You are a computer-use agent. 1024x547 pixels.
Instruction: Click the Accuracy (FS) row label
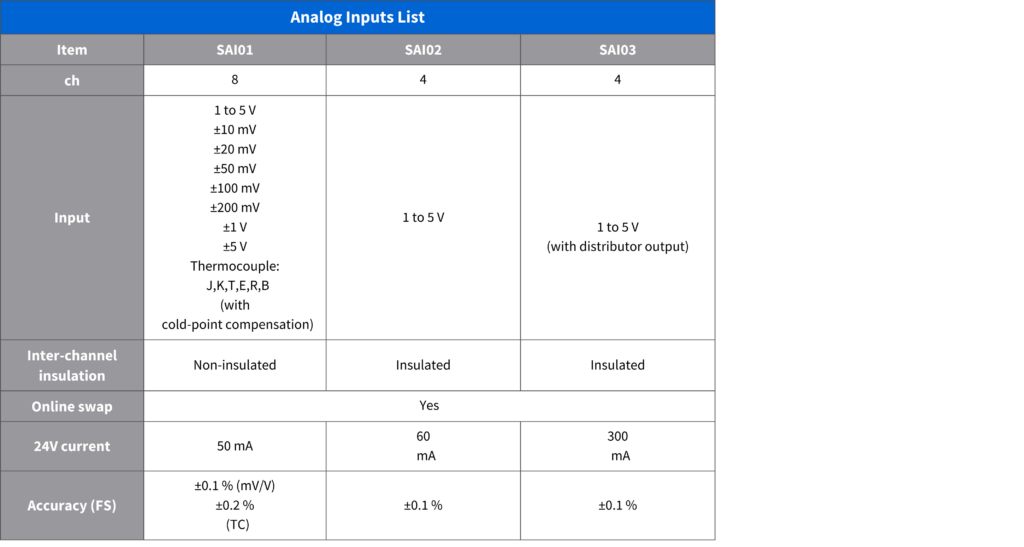(x=72, y=505)
